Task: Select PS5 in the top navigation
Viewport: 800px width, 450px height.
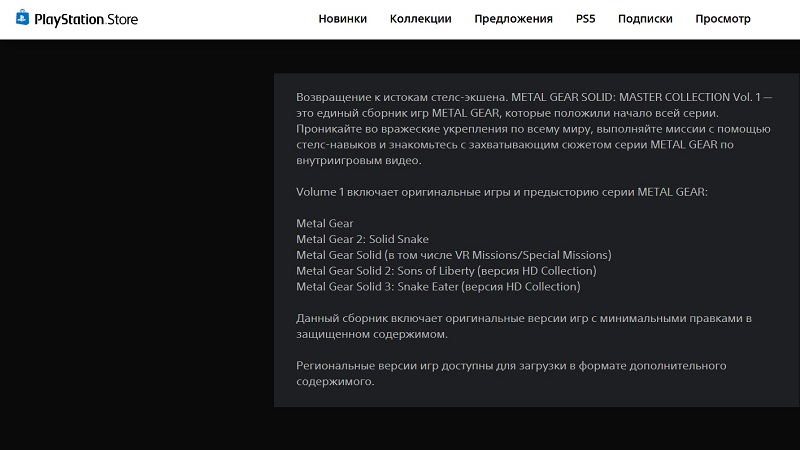Action: pyautogui.click(x=585, y=19)
